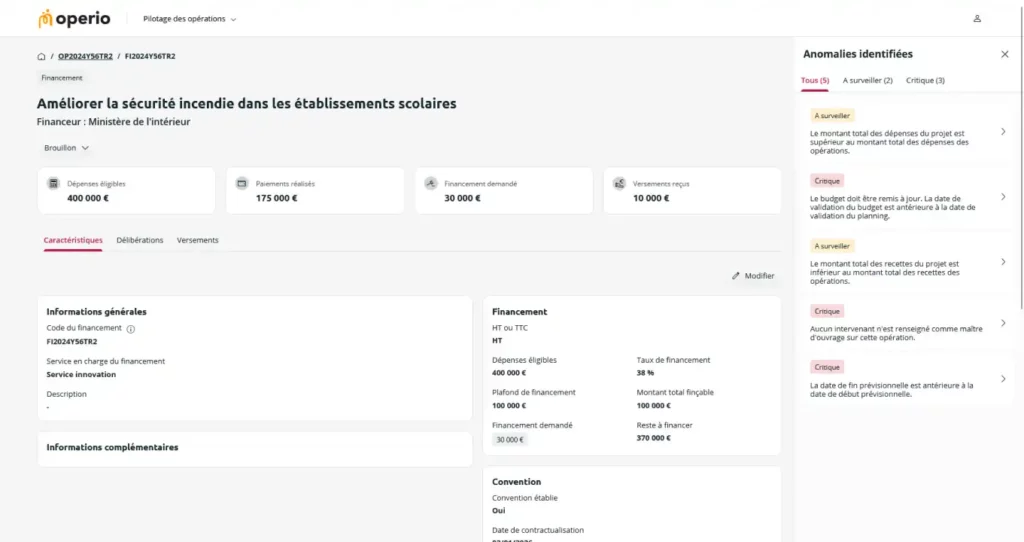Viewport: 1024px width, 542px height.
Task: Click the page title about sécurité incendie
Action: [x=246, y=103]
